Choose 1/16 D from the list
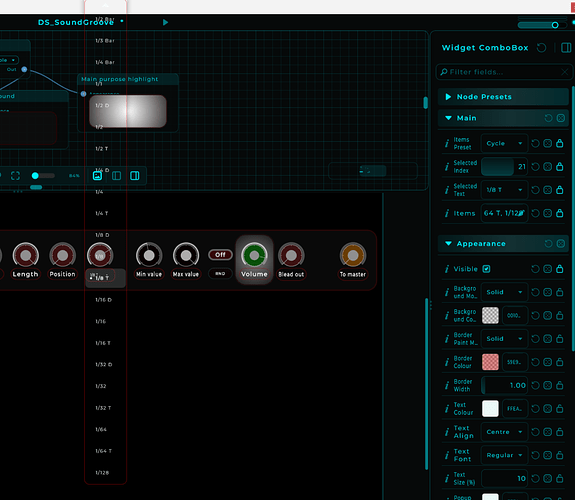Image resolution: width=575 pixels, height=500 pixels. click(104, 300)
